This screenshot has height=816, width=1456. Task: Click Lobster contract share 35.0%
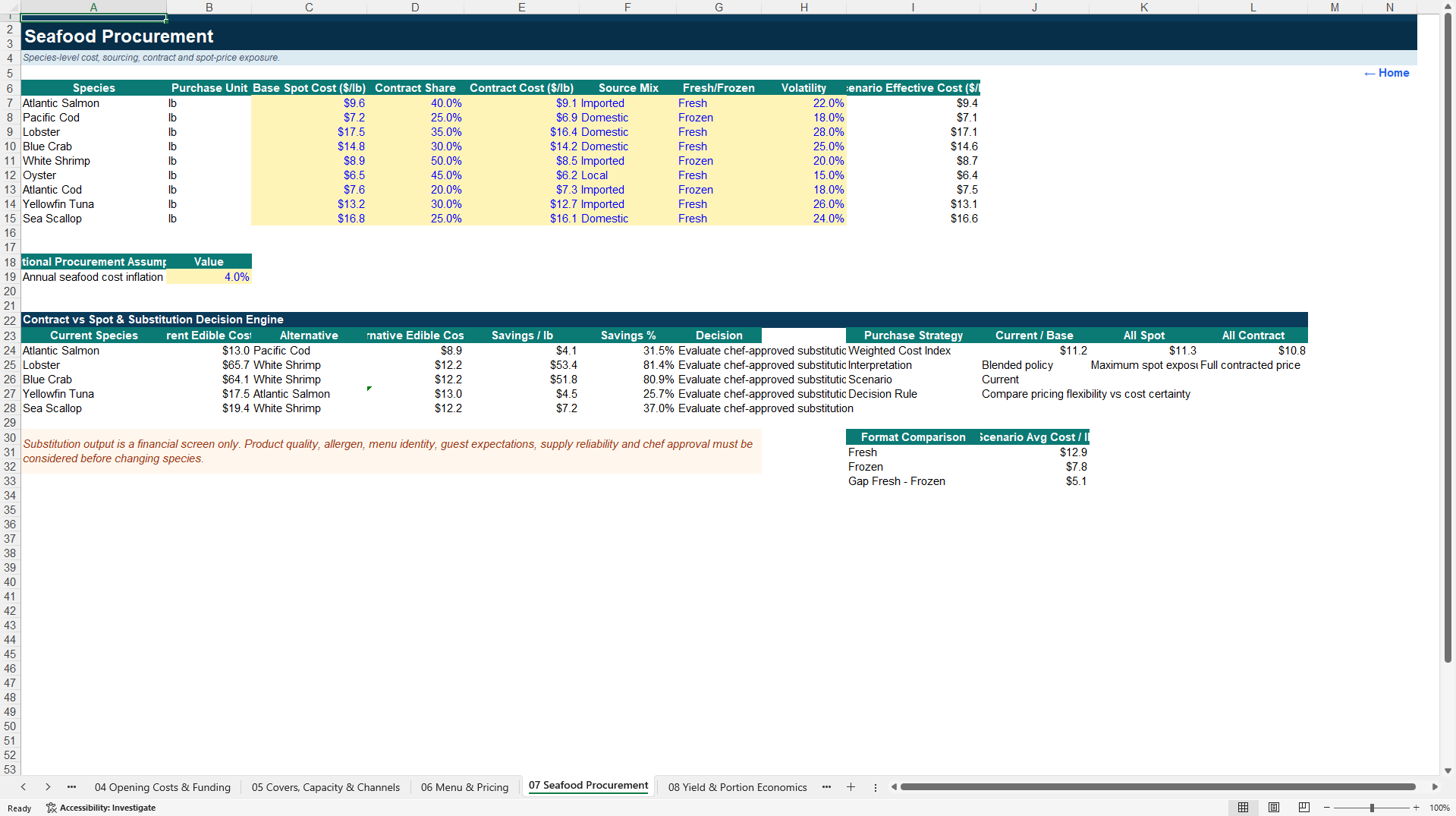point(415,132)
